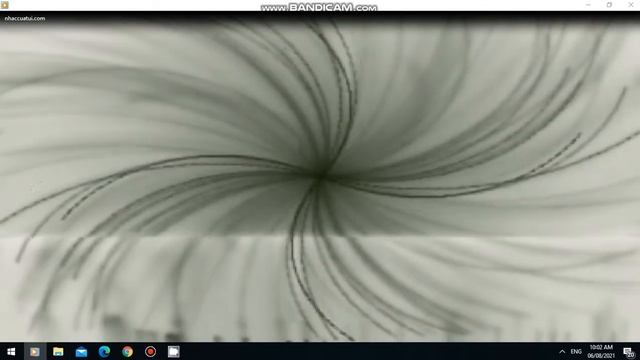Open File Explorer from taskbar
Viewport: 640px width, 360px height.
(x=58, y=351)
